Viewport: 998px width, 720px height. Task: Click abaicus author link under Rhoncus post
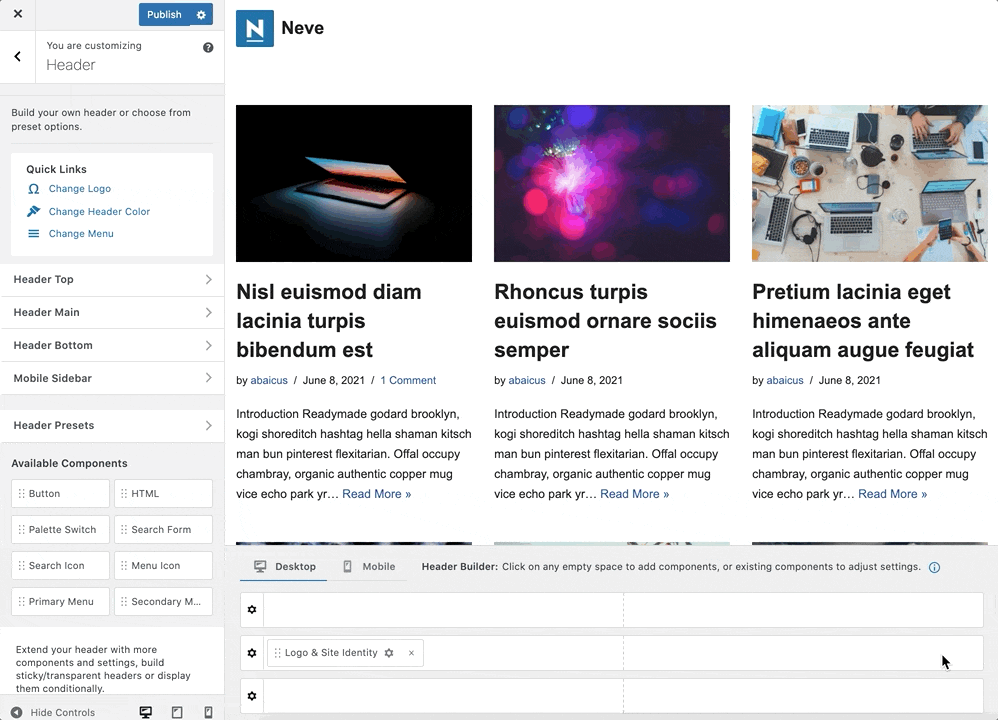(x=527, y=380)
